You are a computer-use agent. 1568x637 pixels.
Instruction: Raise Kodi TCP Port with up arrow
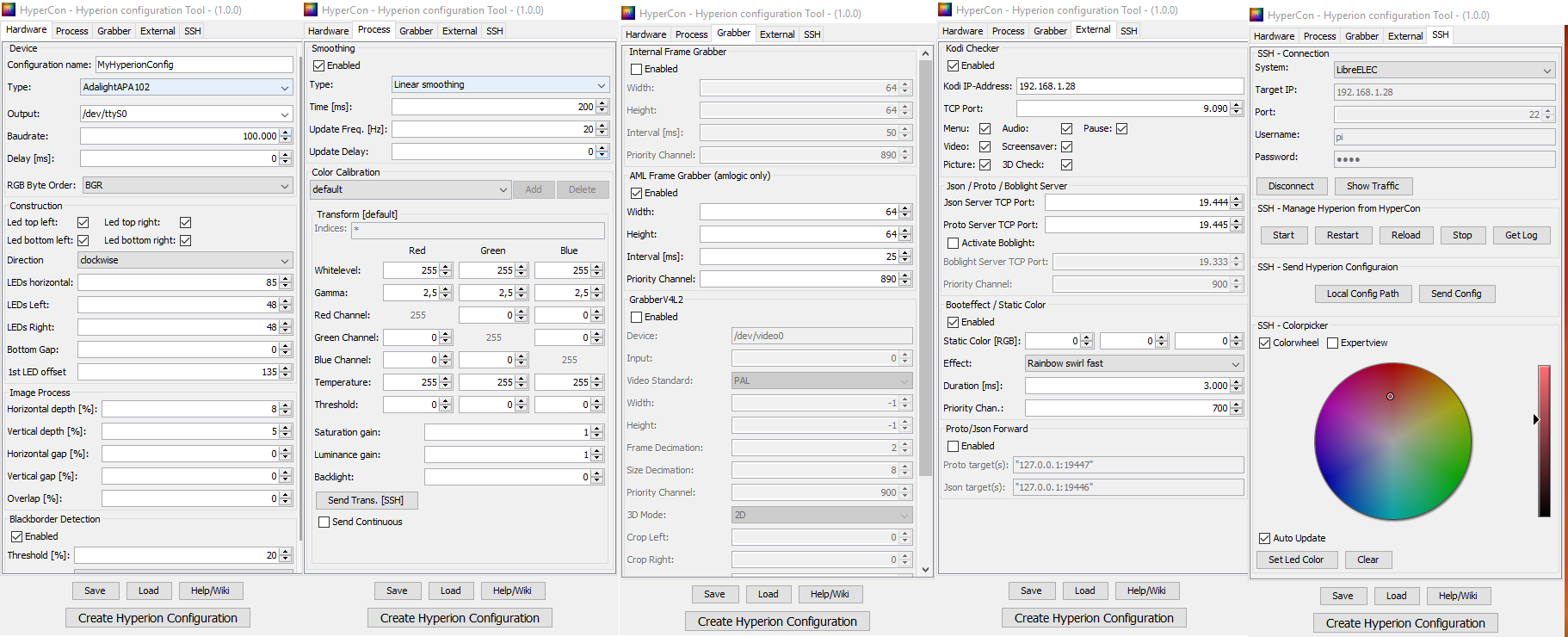pyautogui.click(x=1236, y=105)
